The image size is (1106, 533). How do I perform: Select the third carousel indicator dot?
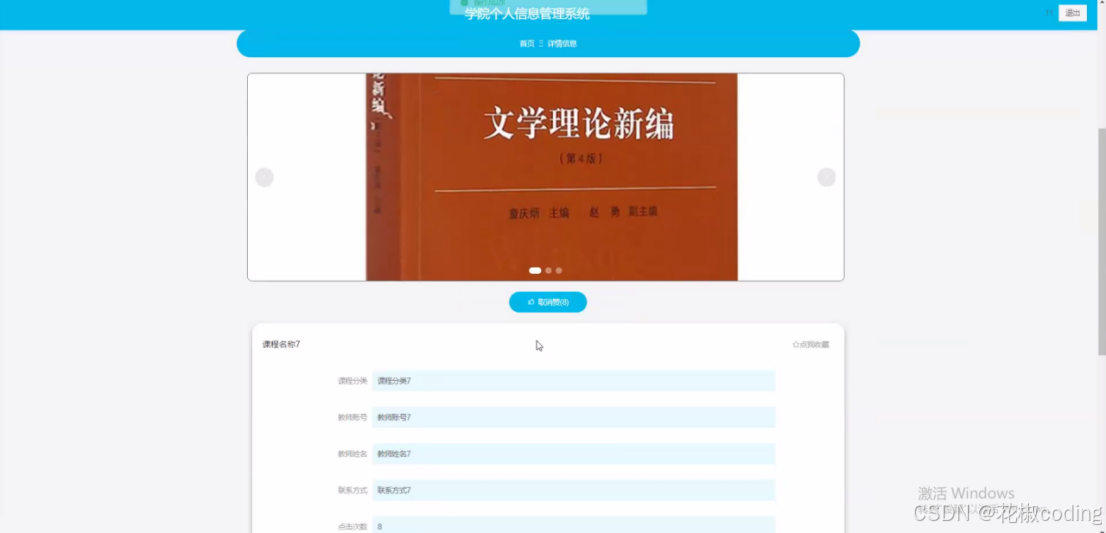click(x=559, y=271)
